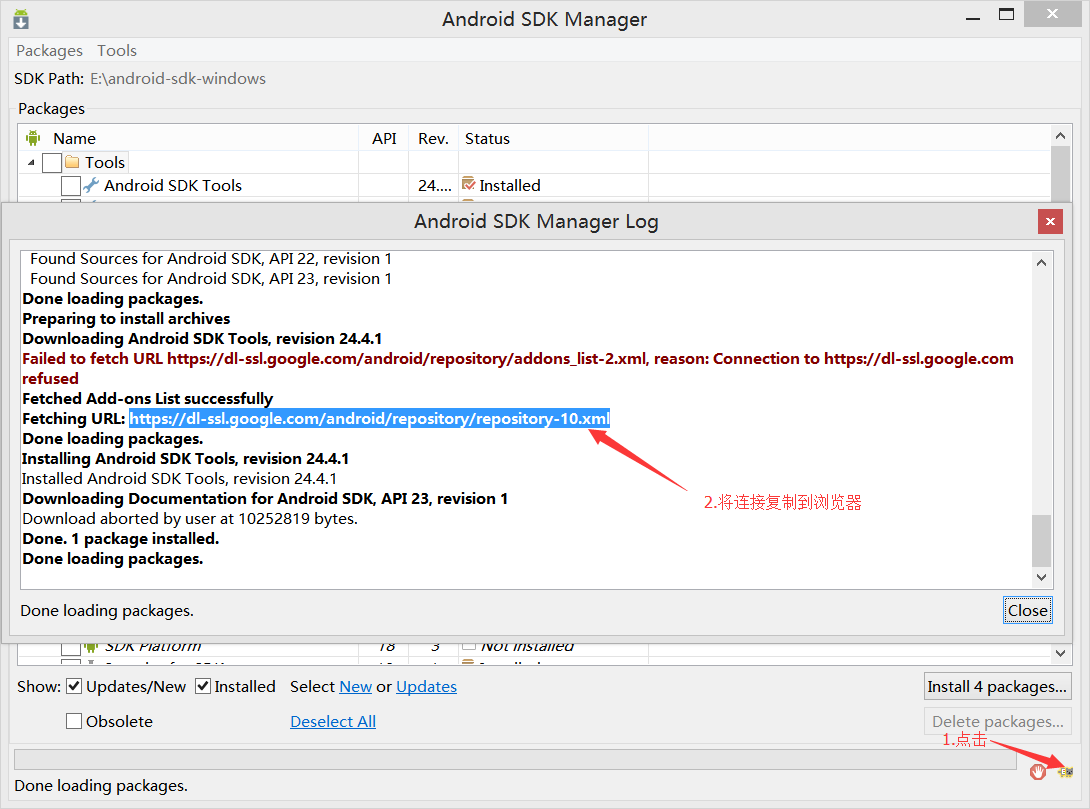Screen dimensions: 1090x809
Task: Select the Tools folder label in the tree
Action: [105, 163]
